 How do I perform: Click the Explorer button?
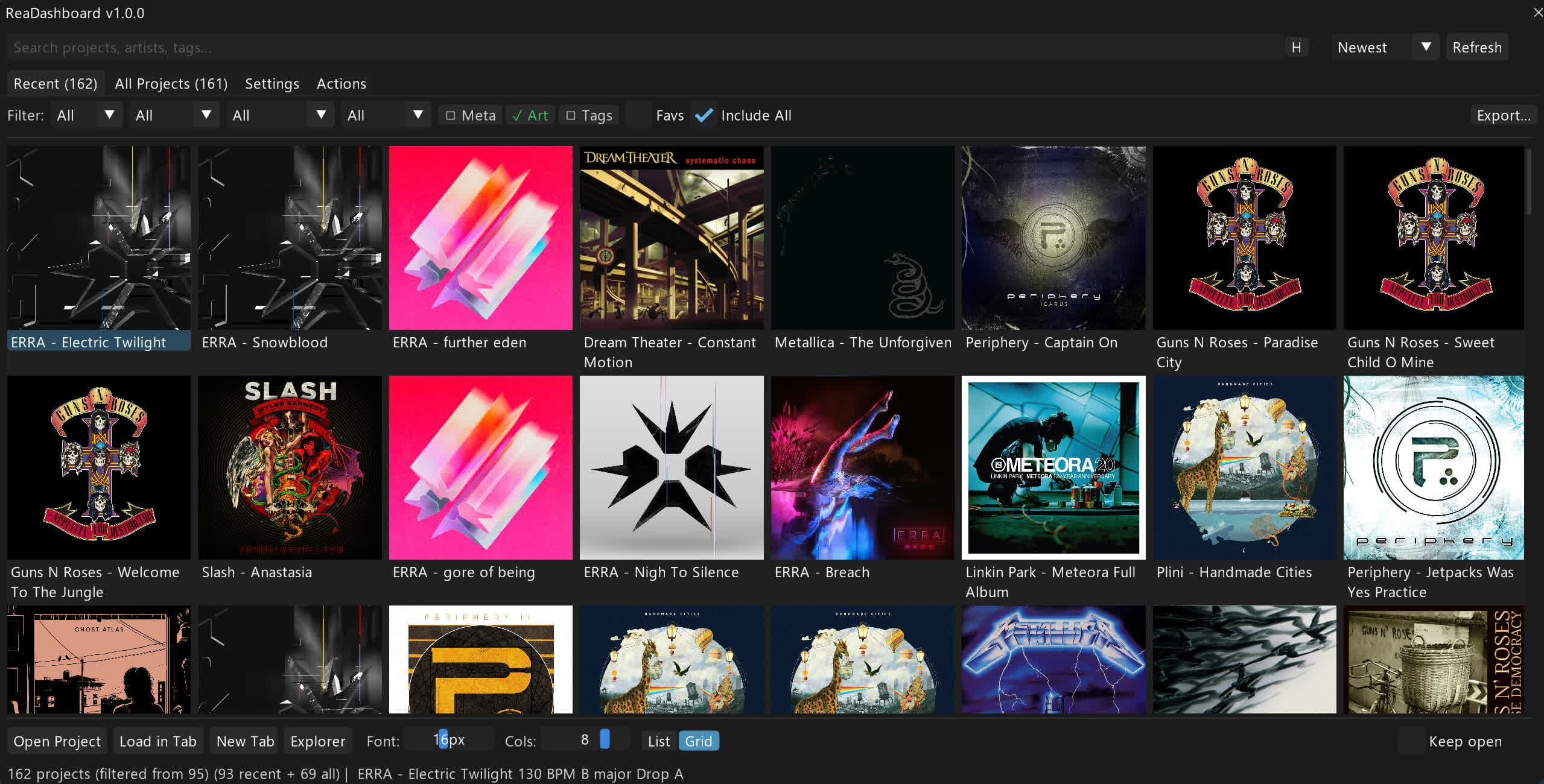pos(318,741)
